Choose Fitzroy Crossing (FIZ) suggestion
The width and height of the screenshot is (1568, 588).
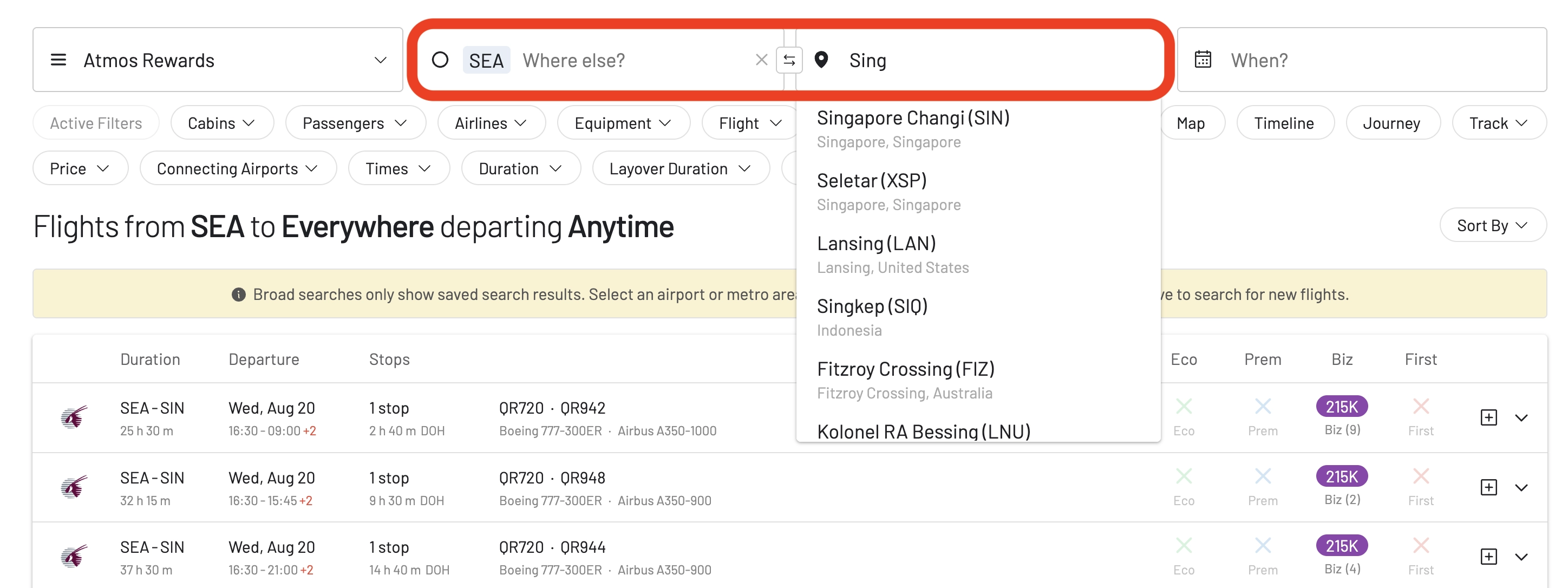point(978,380)
